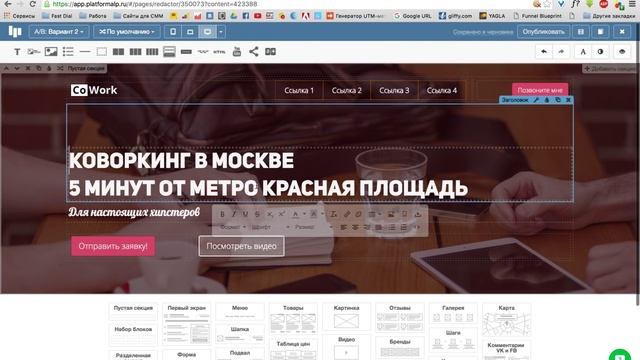
Task: Choose the Первый экран section template
Action: 187,324
